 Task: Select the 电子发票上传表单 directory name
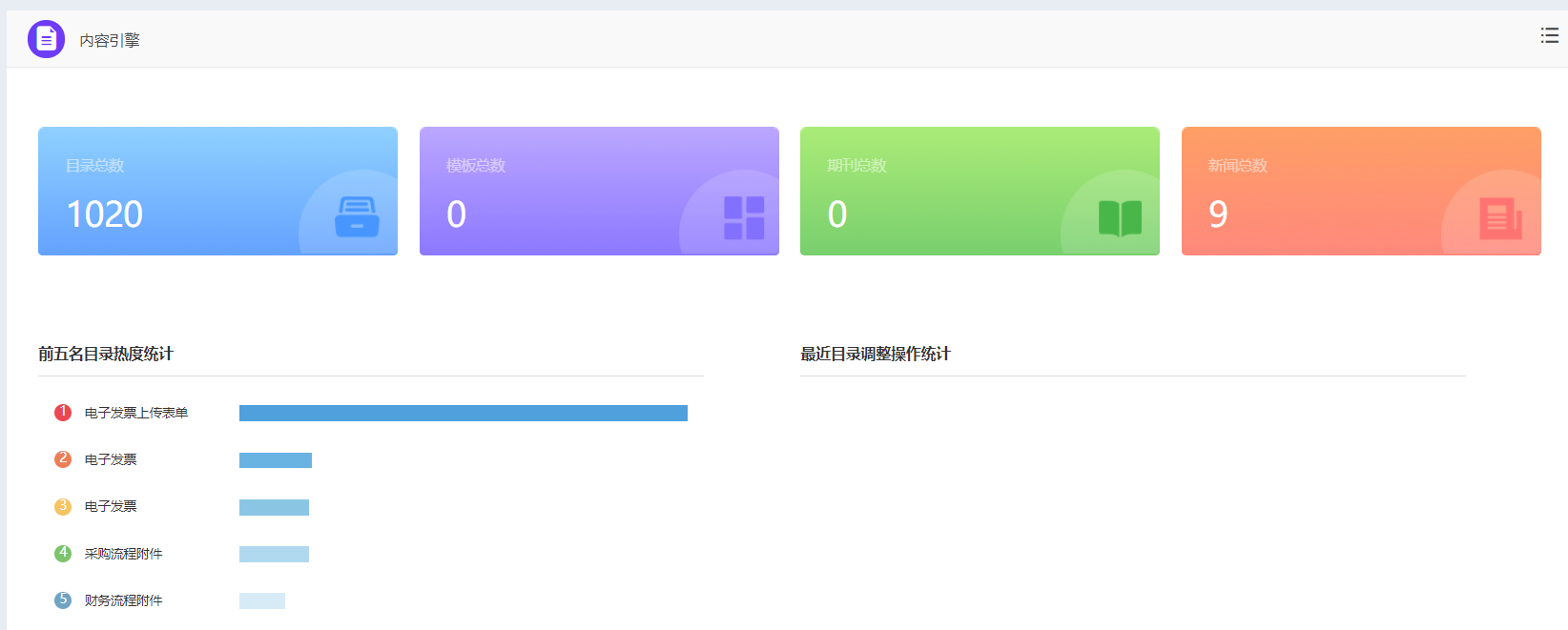tap(136, 413)
